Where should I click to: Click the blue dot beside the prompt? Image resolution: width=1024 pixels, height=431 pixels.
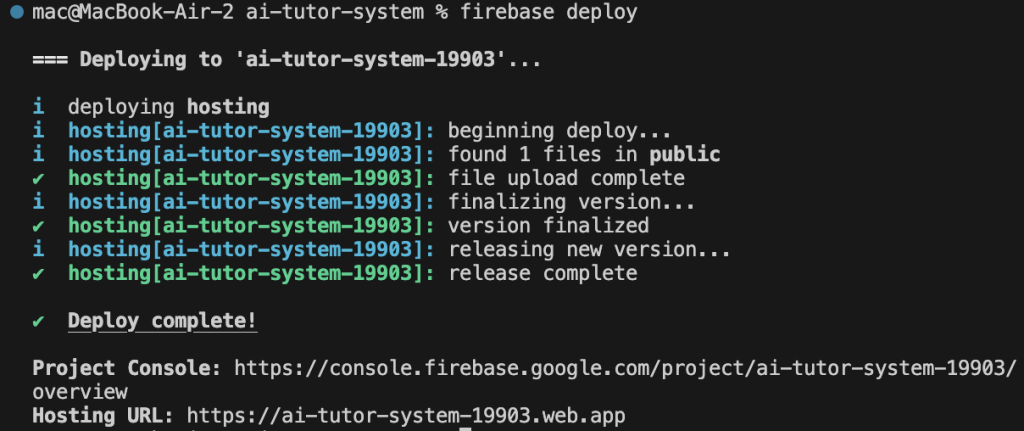tap(18, 12)
